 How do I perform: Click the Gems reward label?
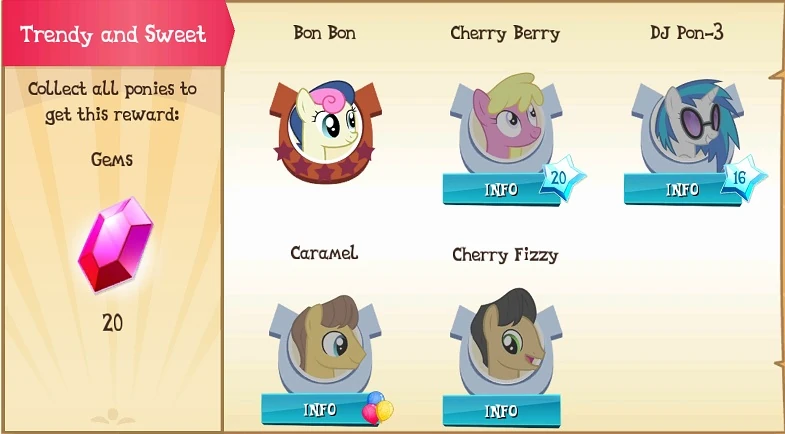pos(112,160)
